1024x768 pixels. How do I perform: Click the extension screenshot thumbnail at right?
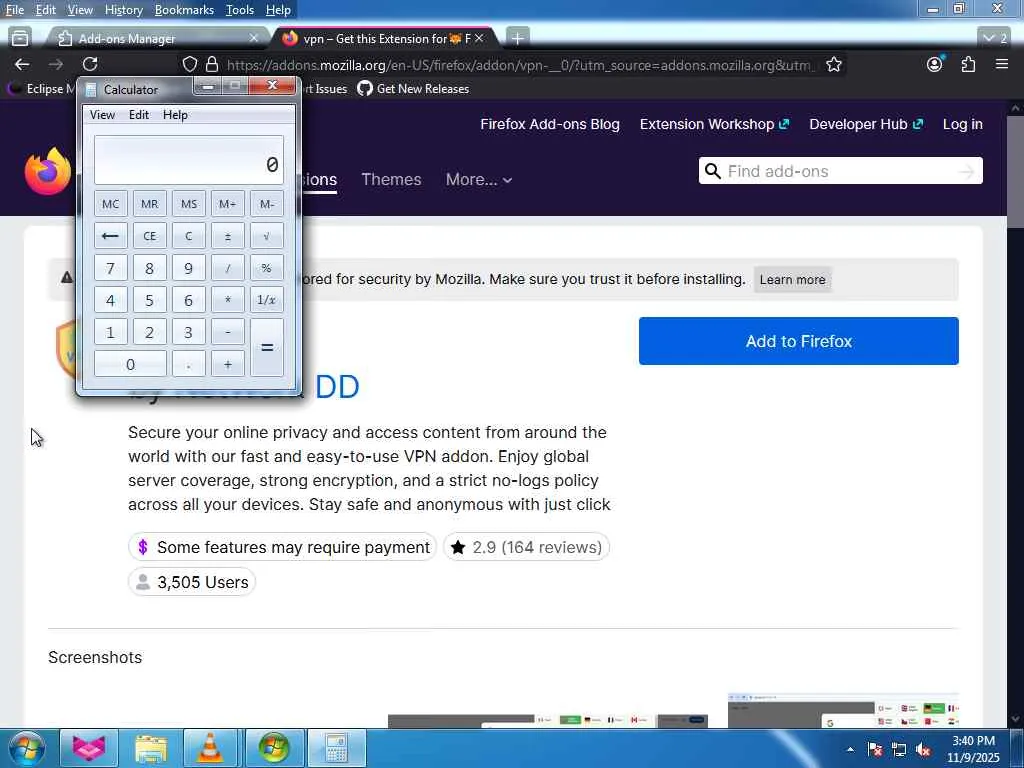tap(843, 711)
